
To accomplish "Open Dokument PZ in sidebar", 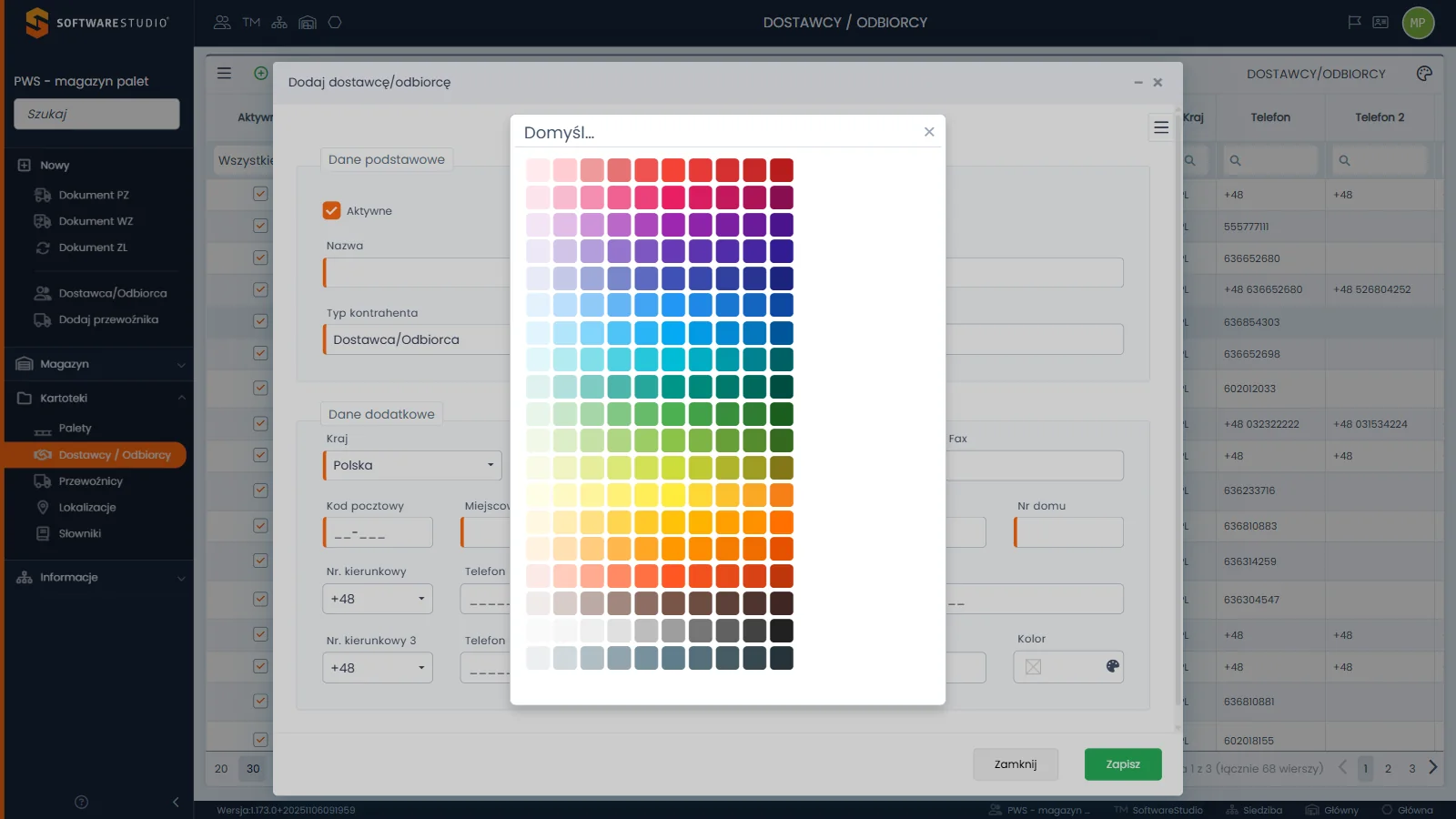I will (94, 195).
